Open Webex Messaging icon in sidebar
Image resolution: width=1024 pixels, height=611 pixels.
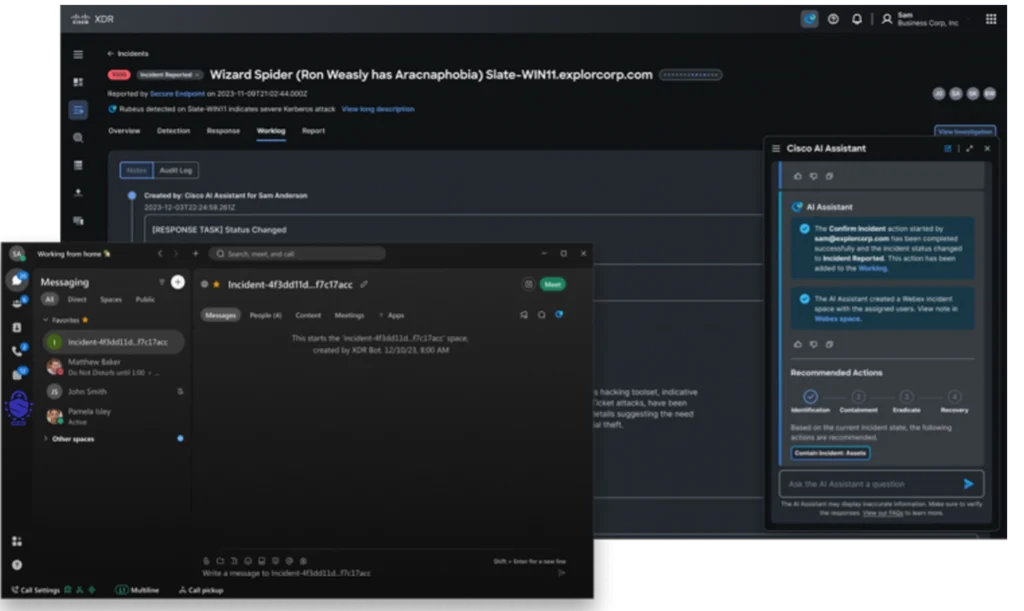point(16,280)
